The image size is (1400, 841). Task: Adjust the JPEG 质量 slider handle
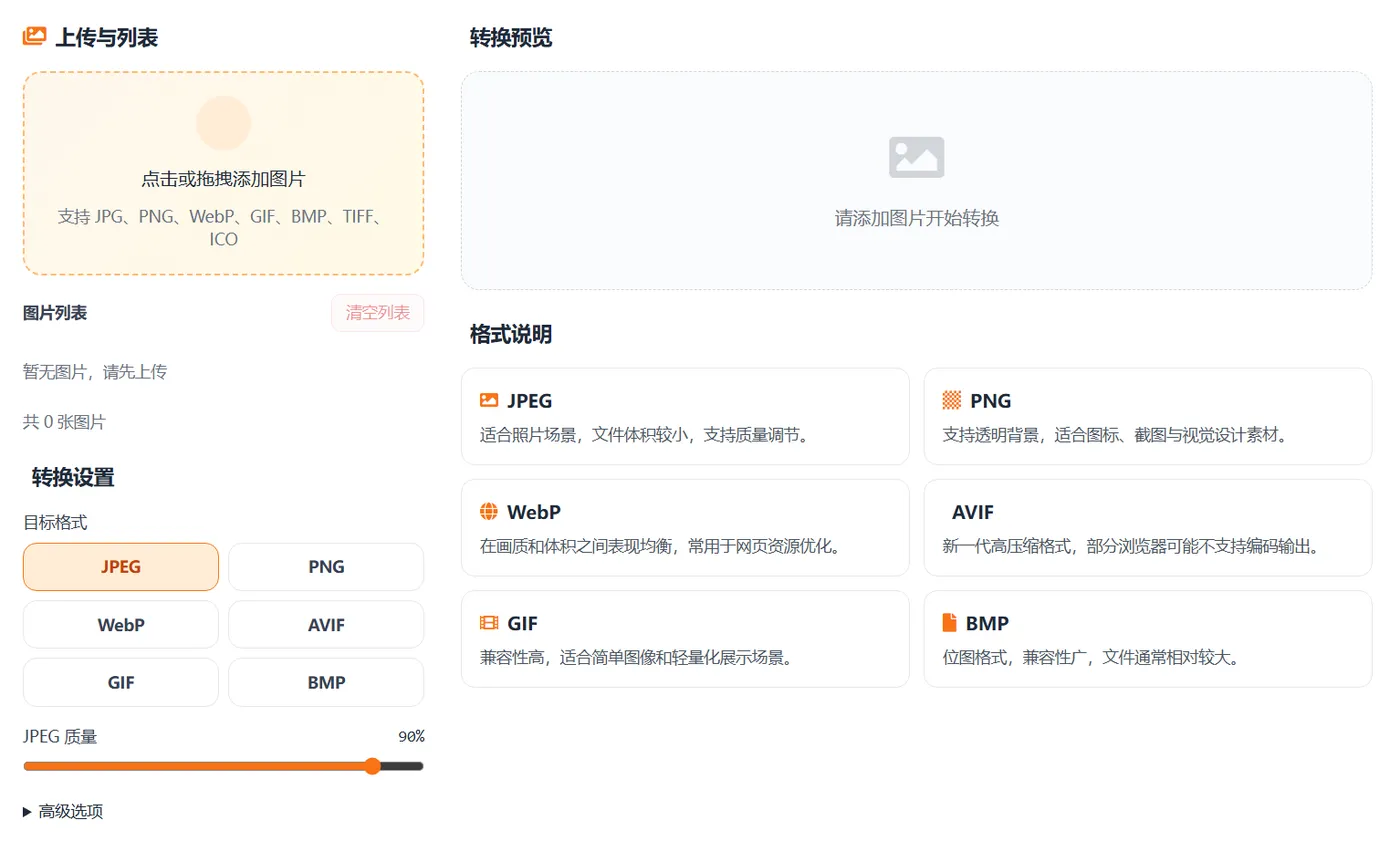372,766
